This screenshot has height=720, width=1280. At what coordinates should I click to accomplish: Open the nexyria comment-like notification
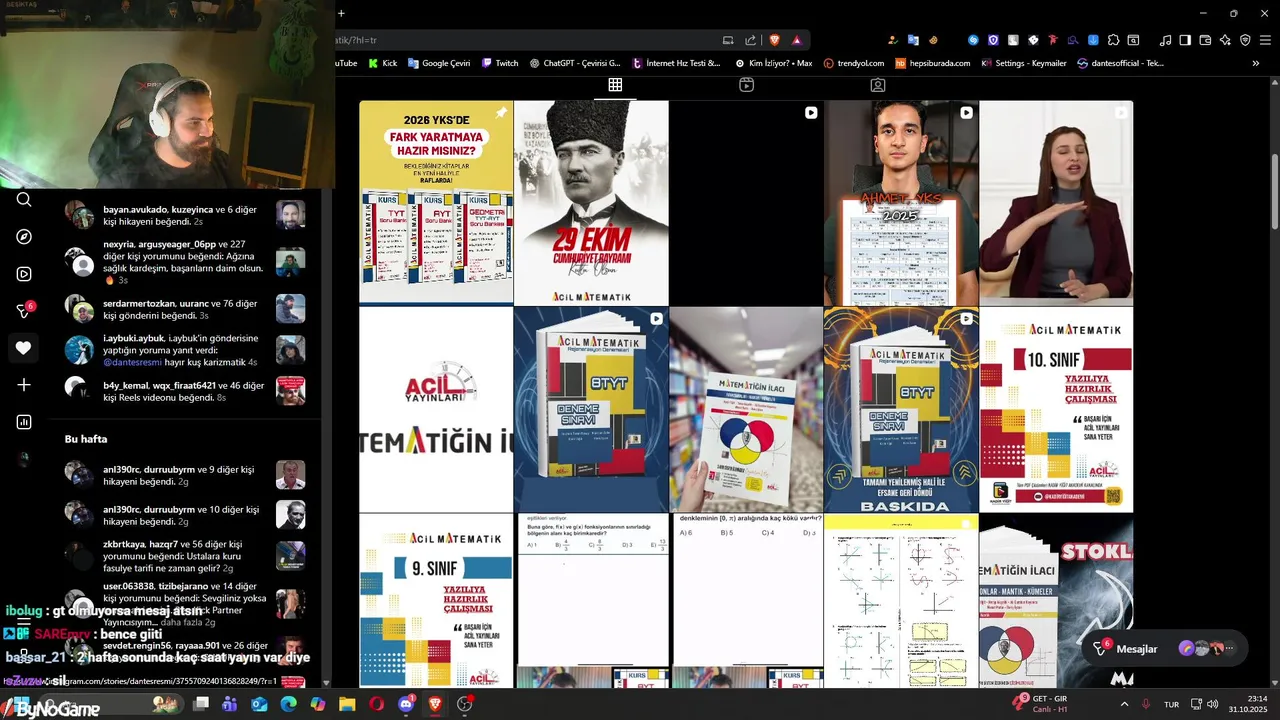[185, 262]
